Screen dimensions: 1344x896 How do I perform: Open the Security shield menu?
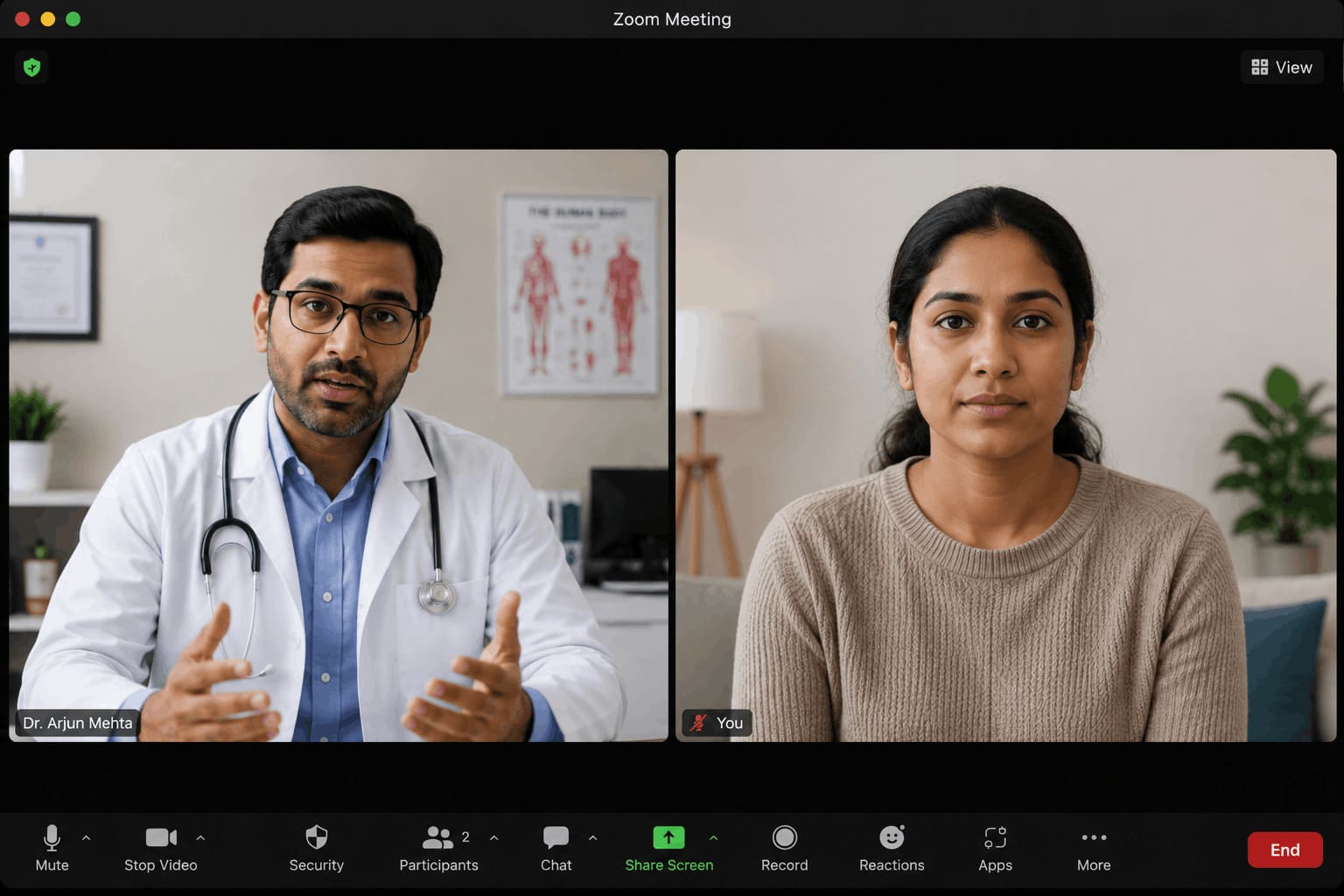[x=317, y=837]
